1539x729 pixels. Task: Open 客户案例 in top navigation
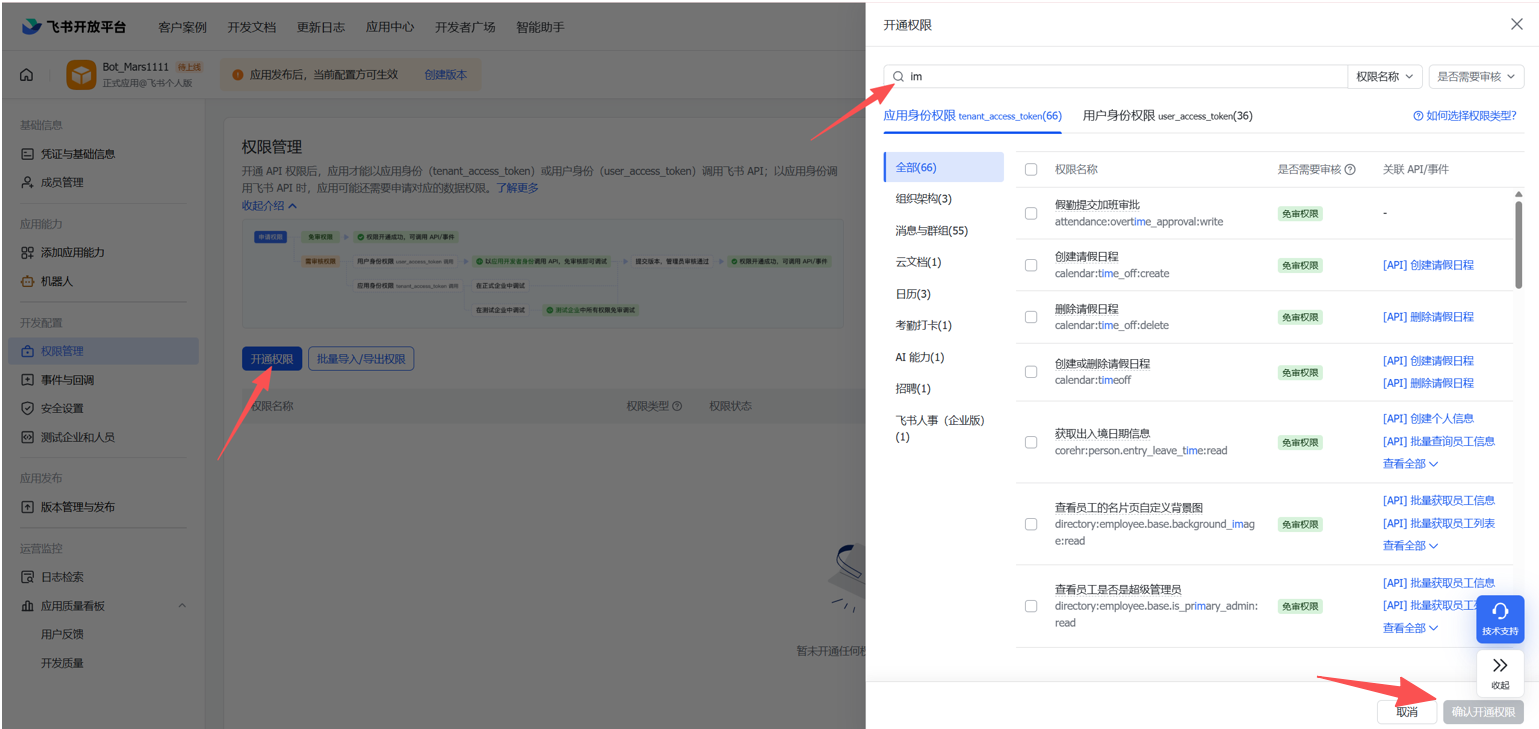click(182, 27)
